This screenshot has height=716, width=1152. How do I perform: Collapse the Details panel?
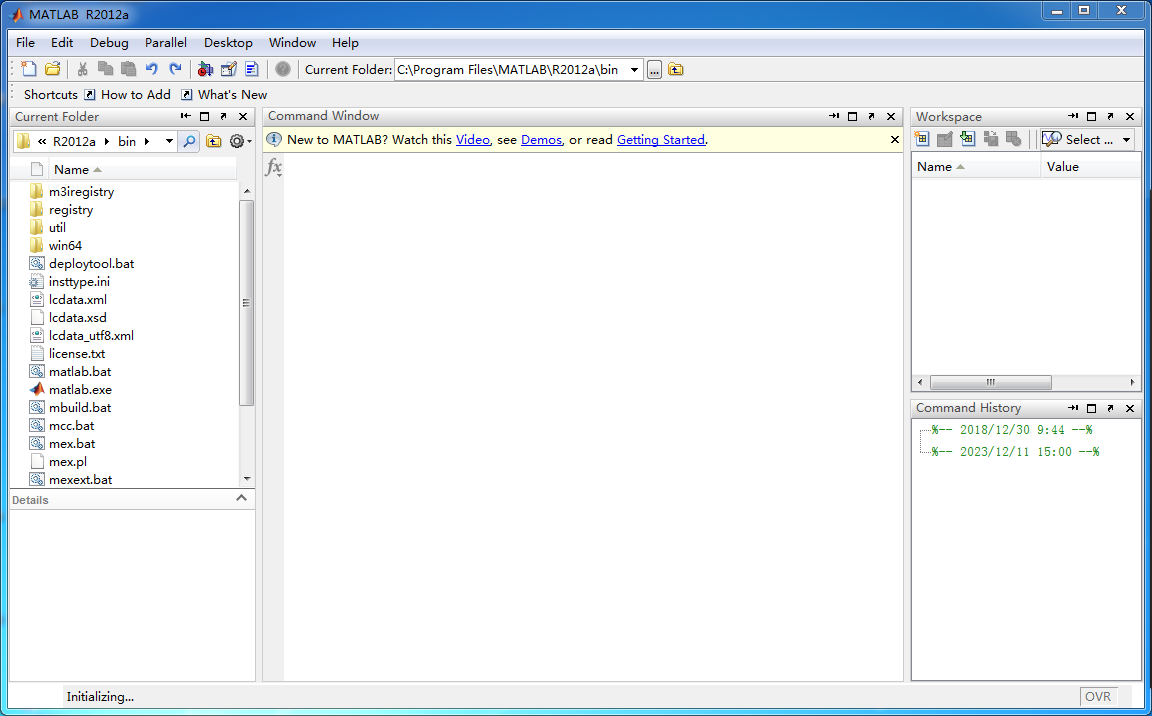click(241, 499)
